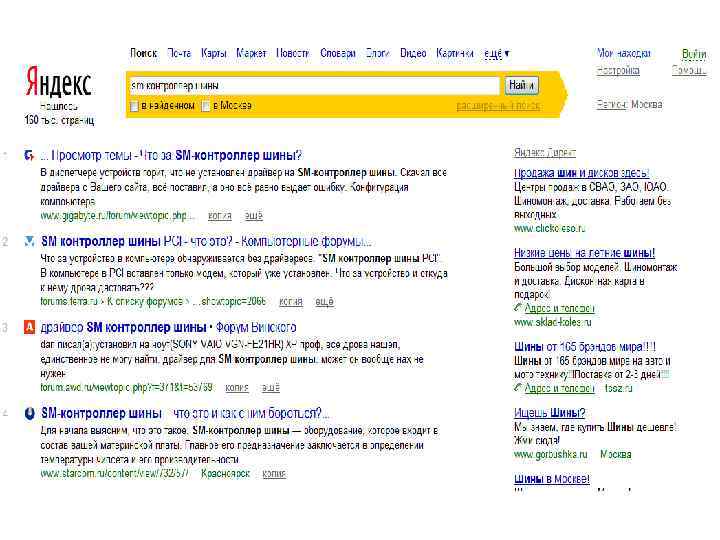Click blue round favicon of fourth result
This screenshot has height=540, width=720.
[x=29, y=413]
